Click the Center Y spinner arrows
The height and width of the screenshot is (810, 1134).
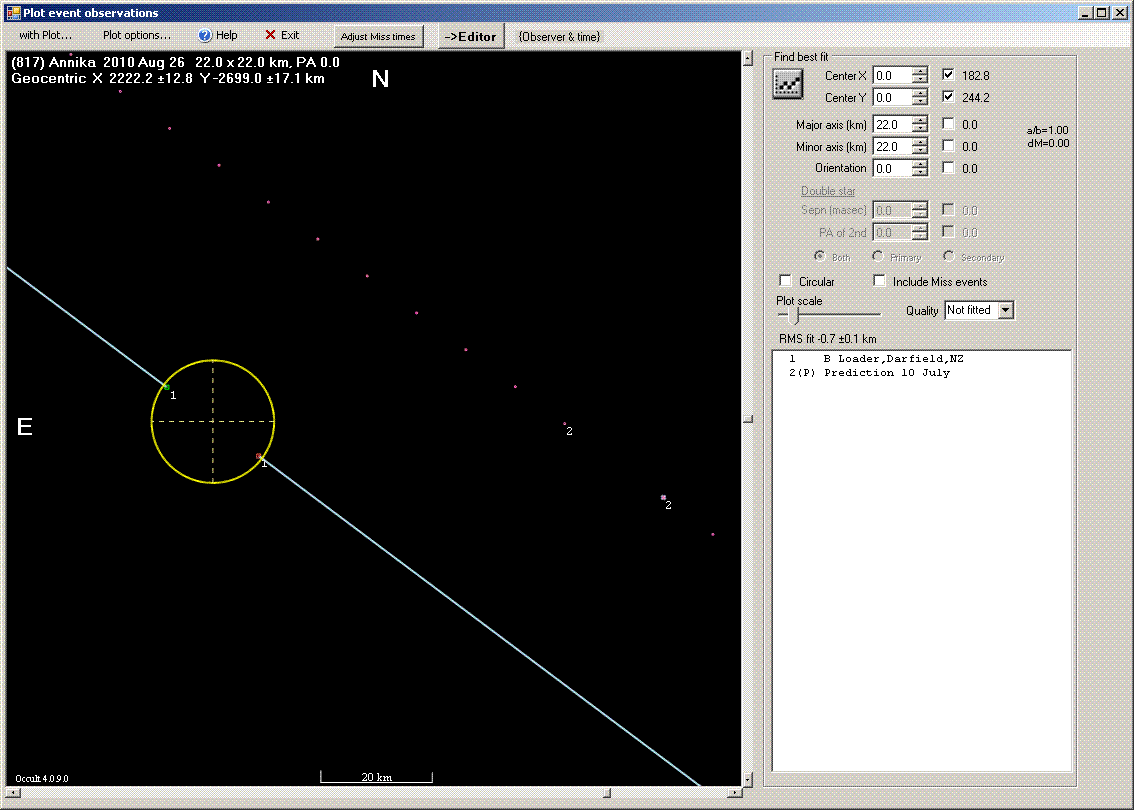coord(919,97)
